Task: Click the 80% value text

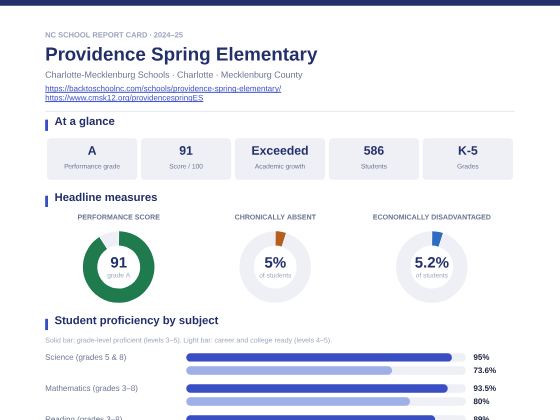Action: (481, 401)
